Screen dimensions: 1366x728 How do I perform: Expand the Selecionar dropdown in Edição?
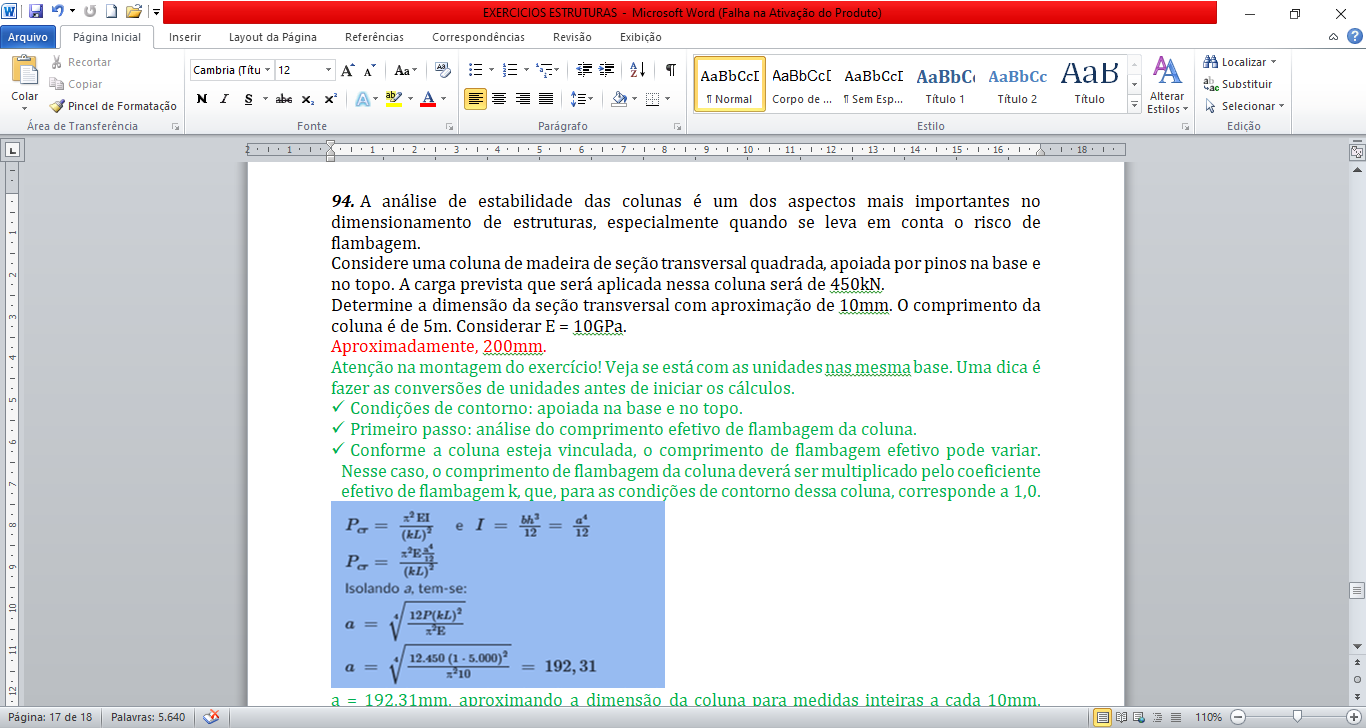click(1245, 106)
